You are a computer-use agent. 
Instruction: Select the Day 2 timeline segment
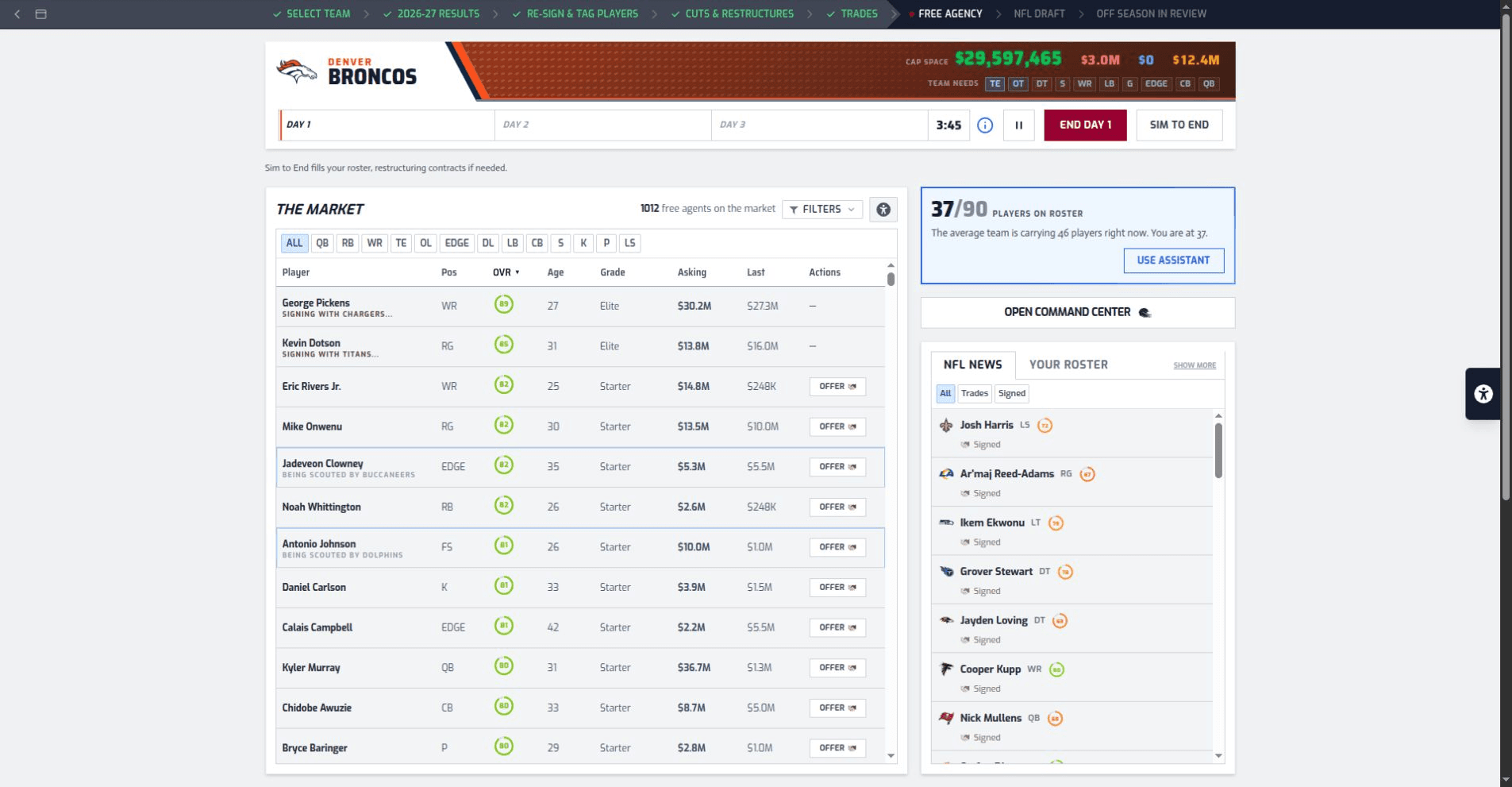tap(603, 125)
